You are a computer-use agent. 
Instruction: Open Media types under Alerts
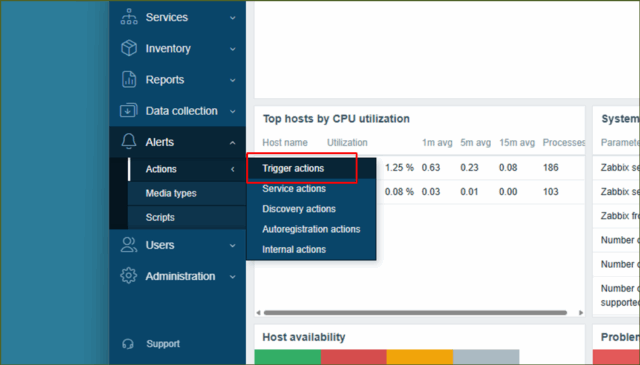(171, 193)
